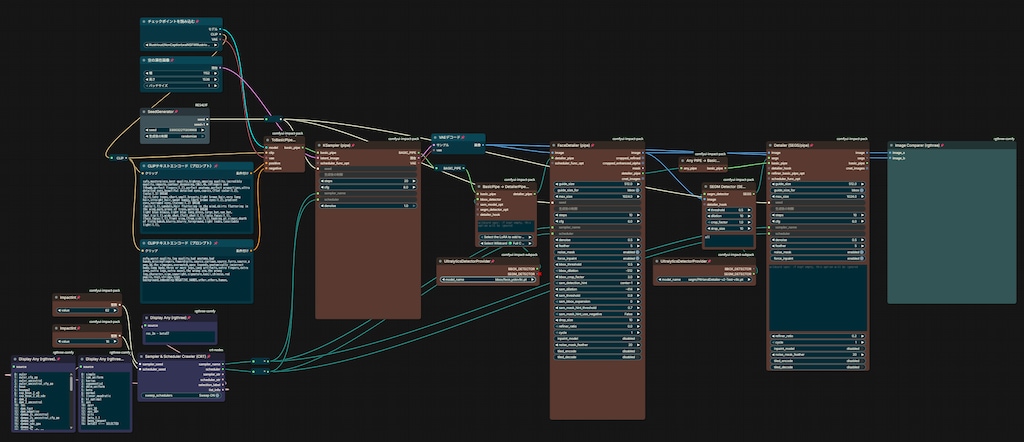Increase steps with right arrow in KSampler (pipe)
This screenshot has width=1024, height=442.
coord(413,181)
